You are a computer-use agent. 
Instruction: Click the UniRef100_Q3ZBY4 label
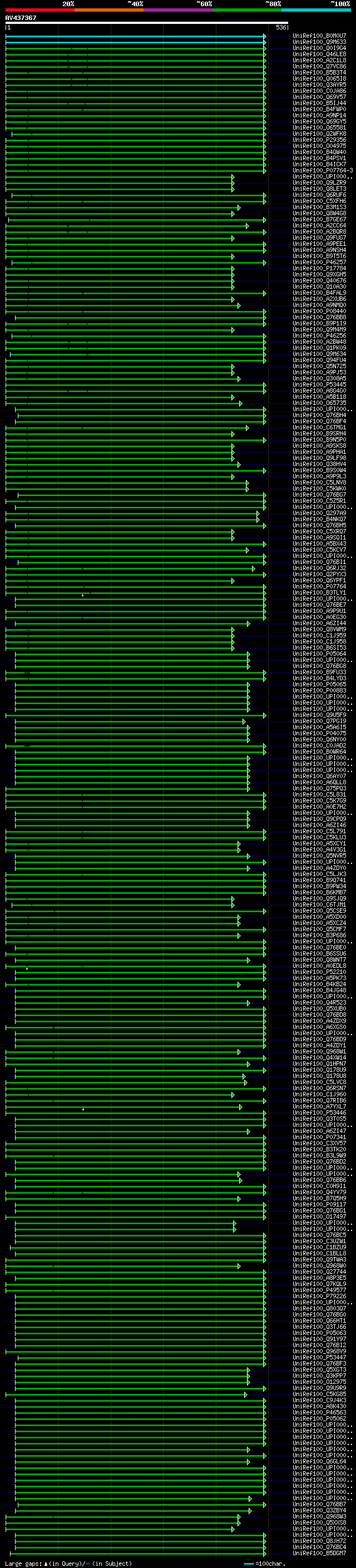[x=319, y=1510]
